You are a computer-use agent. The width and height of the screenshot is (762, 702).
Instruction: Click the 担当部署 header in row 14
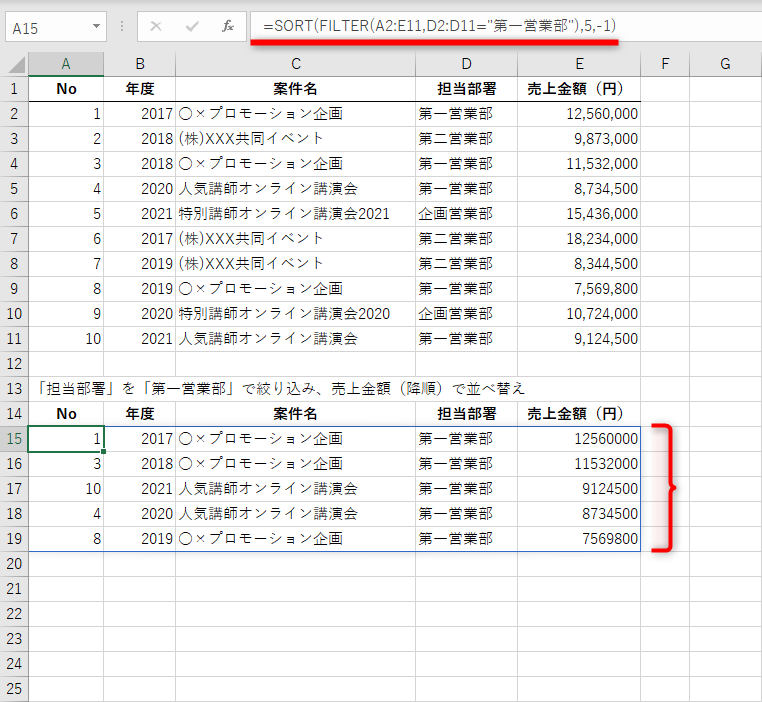coord(467,414)
